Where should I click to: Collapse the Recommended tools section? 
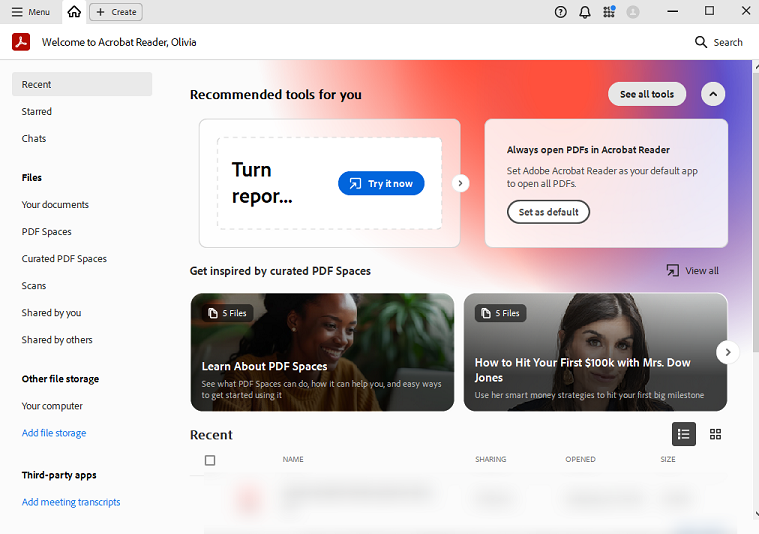(x=713, y=94)
